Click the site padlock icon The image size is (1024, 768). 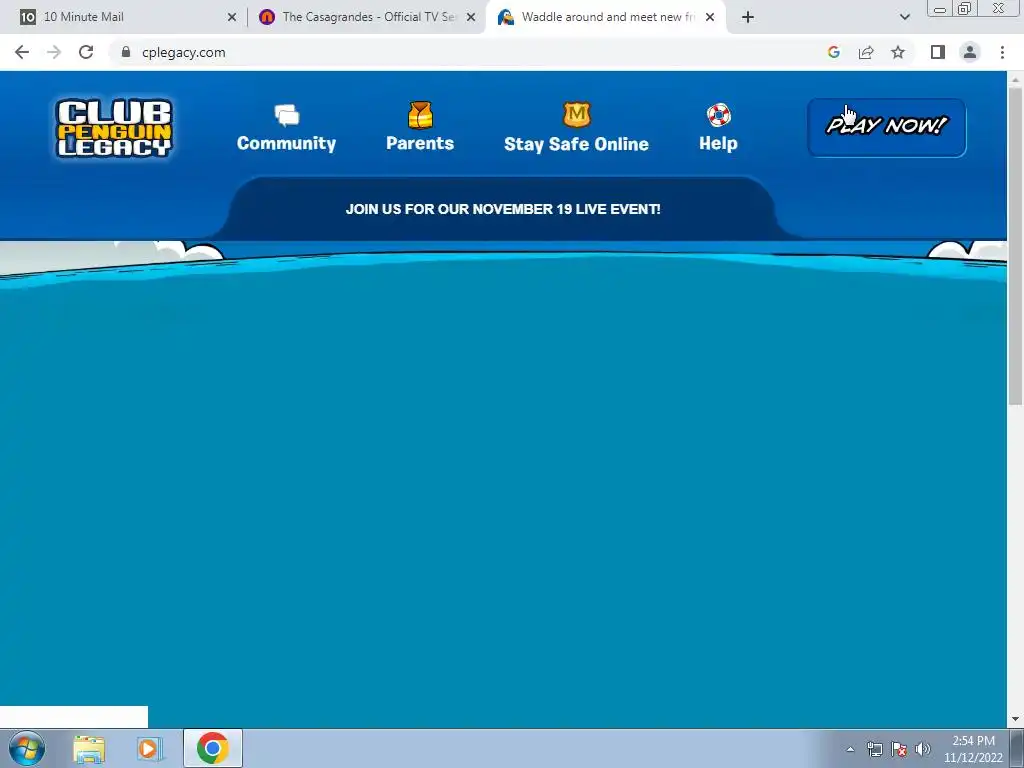coord(126,52)
